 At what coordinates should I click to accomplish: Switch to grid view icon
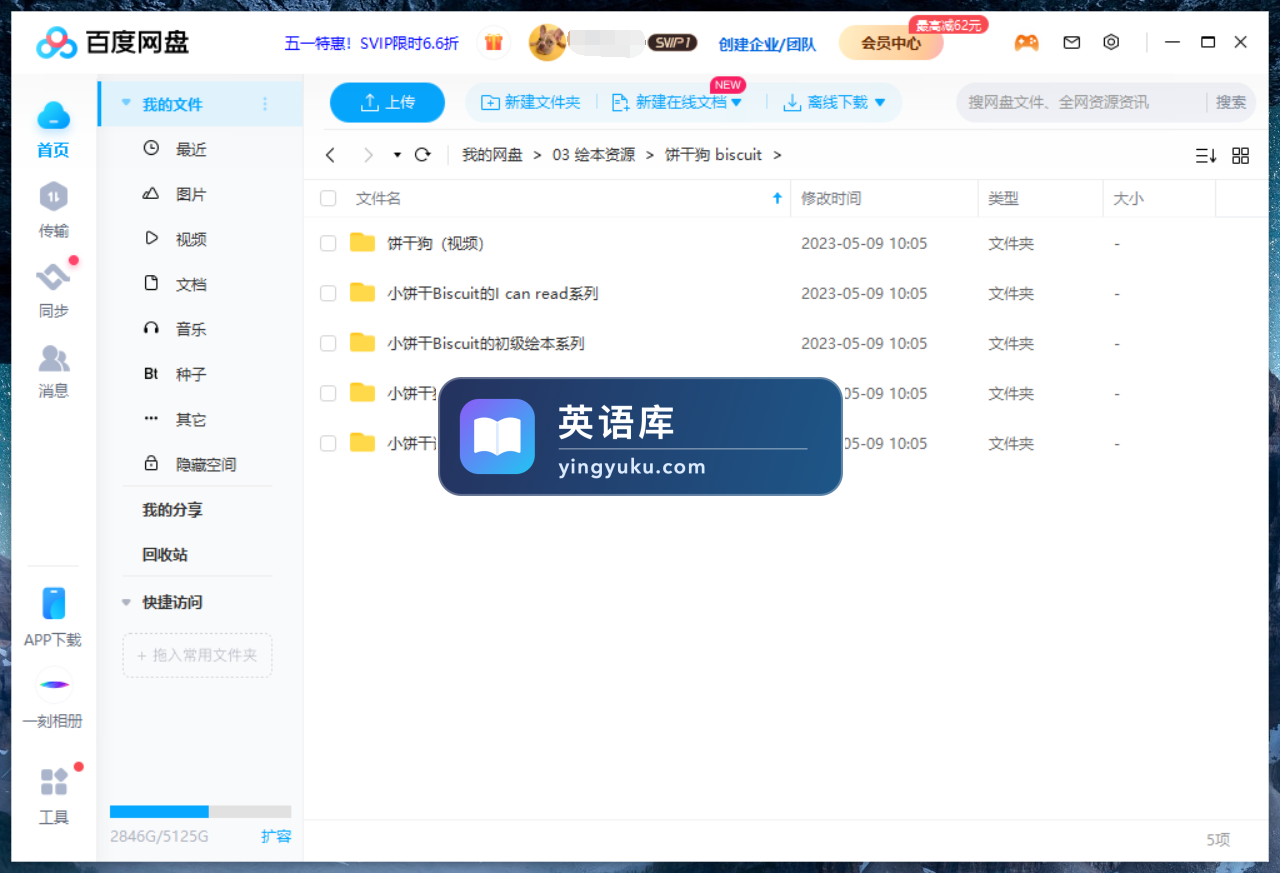(x=1241, y=155)
